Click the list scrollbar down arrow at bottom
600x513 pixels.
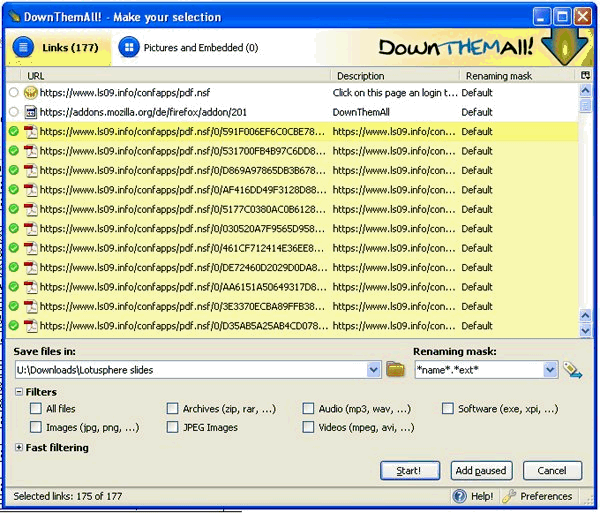[x=585, y=330]
